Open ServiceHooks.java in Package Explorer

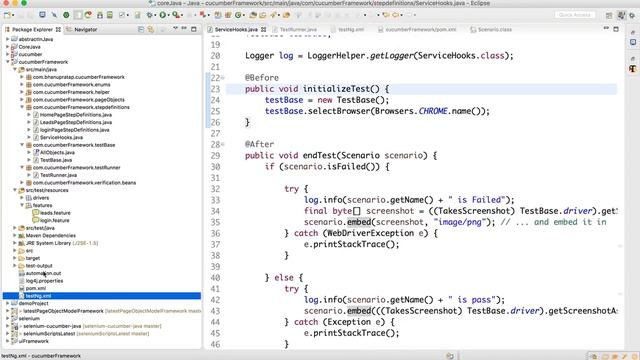(61, 138)
